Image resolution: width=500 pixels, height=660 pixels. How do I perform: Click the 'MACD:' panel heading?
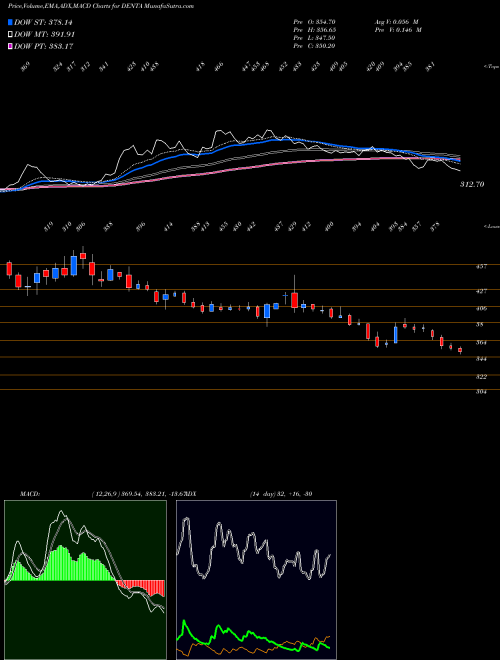(x=29, y=494)
